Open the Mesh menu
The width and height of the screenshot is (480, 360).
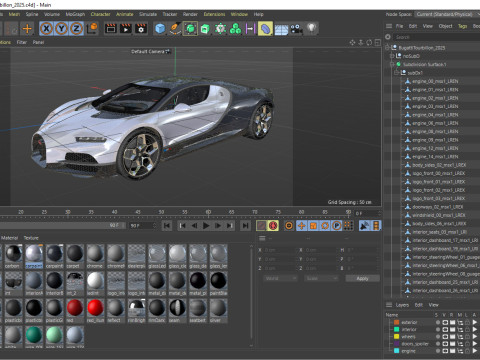click(x=14, y=14)
